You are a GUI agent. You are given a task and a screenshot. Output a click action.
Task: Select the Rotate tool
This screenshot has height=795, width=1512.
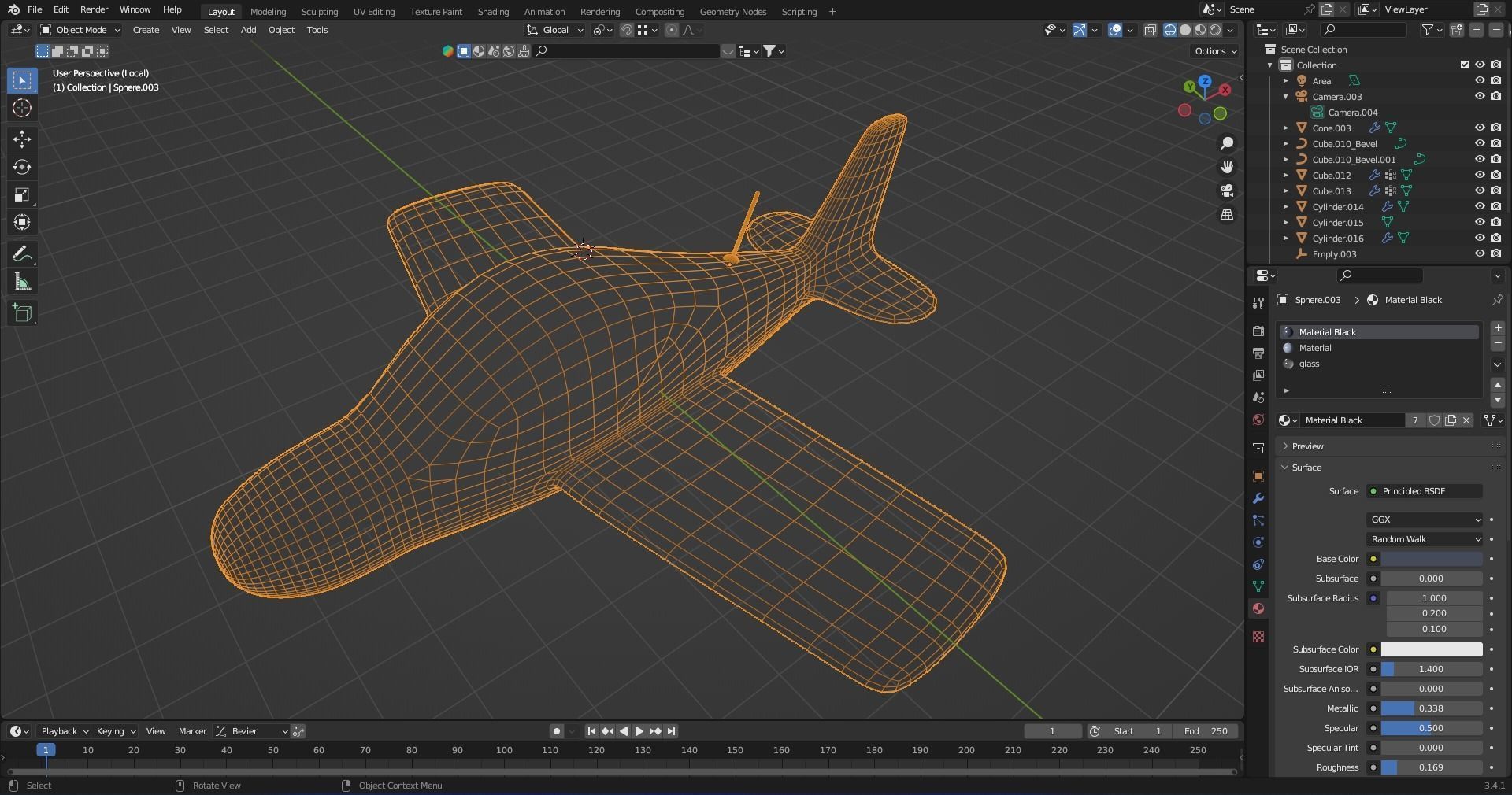22,167
